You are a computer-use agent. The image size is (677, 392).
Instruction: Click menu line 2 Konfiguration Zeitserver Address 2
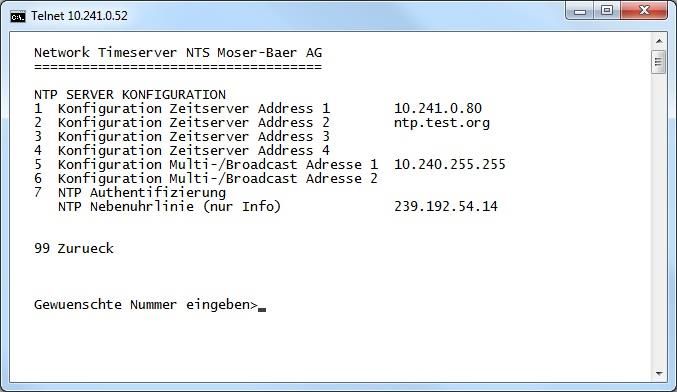[182, 123]
